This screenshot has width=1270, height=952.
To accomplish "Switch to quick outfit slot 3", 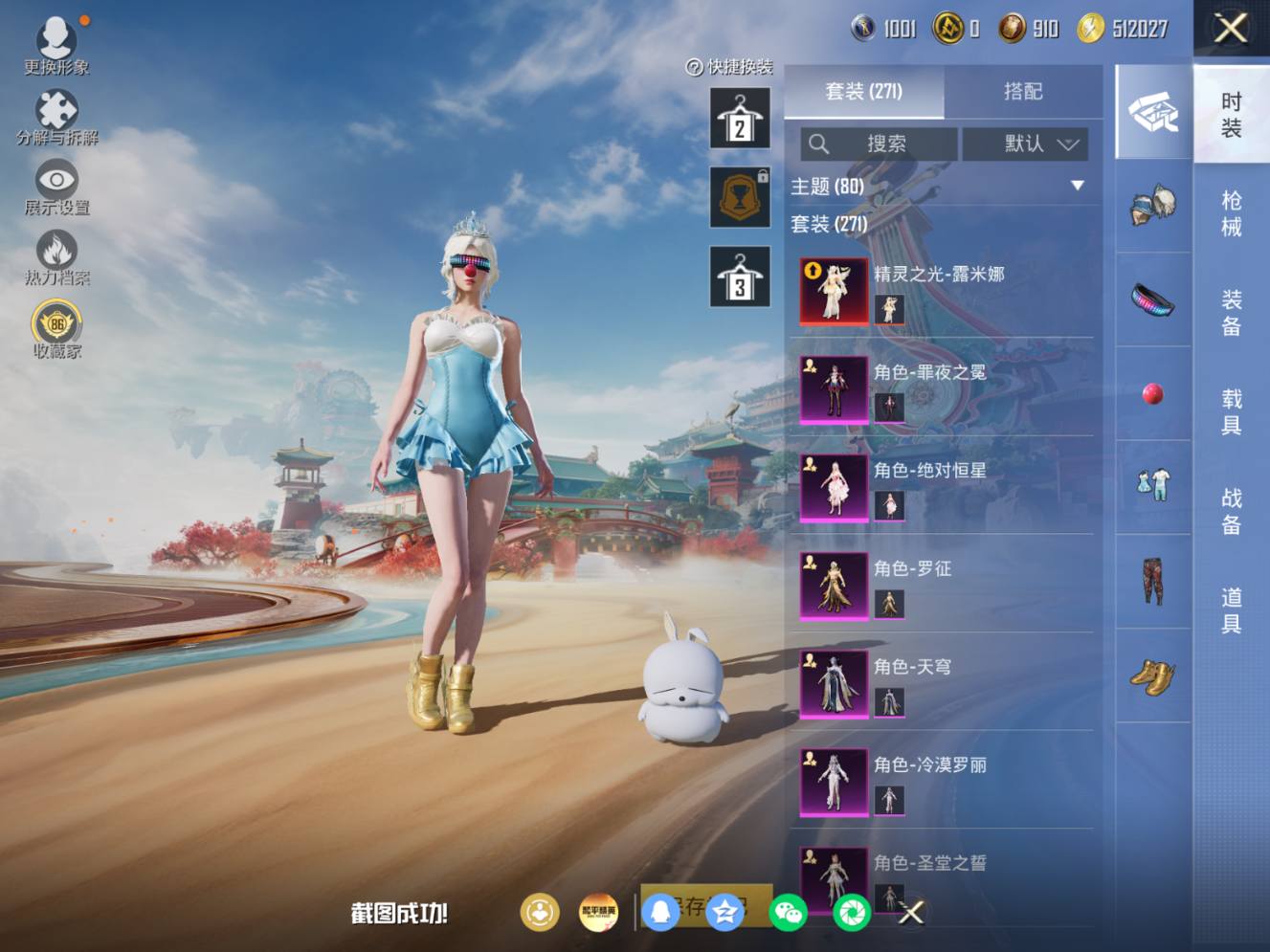I will point(740,277).
